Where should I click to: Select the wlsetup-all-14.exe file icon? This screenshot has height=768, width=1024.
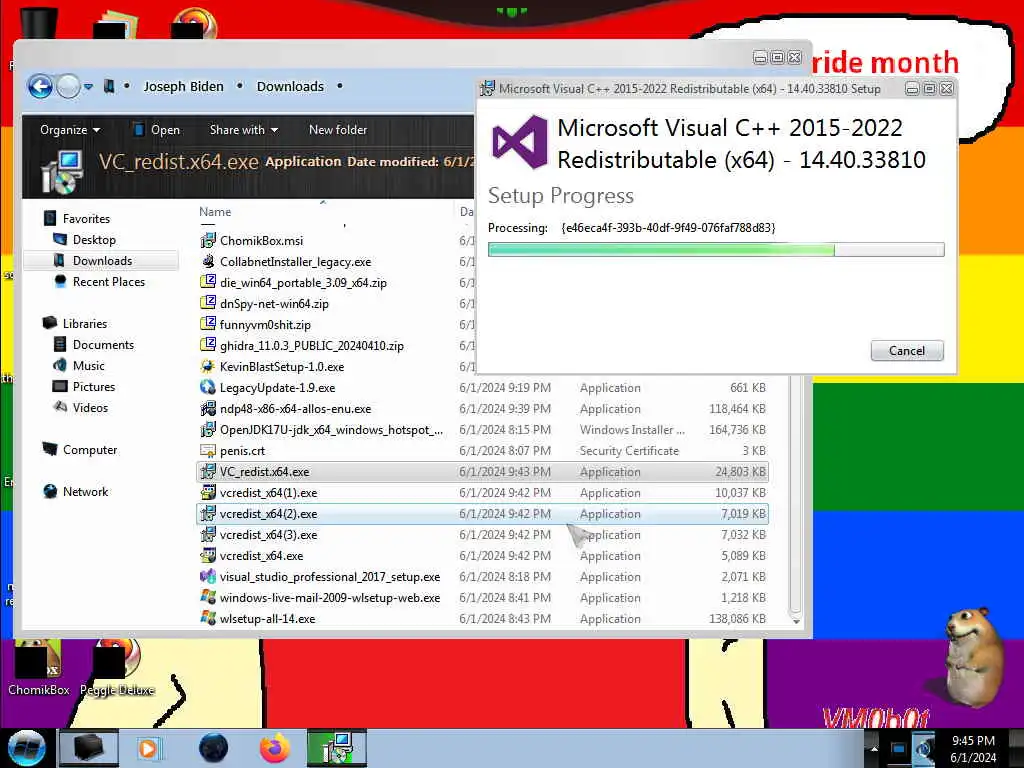click(208, 618)
